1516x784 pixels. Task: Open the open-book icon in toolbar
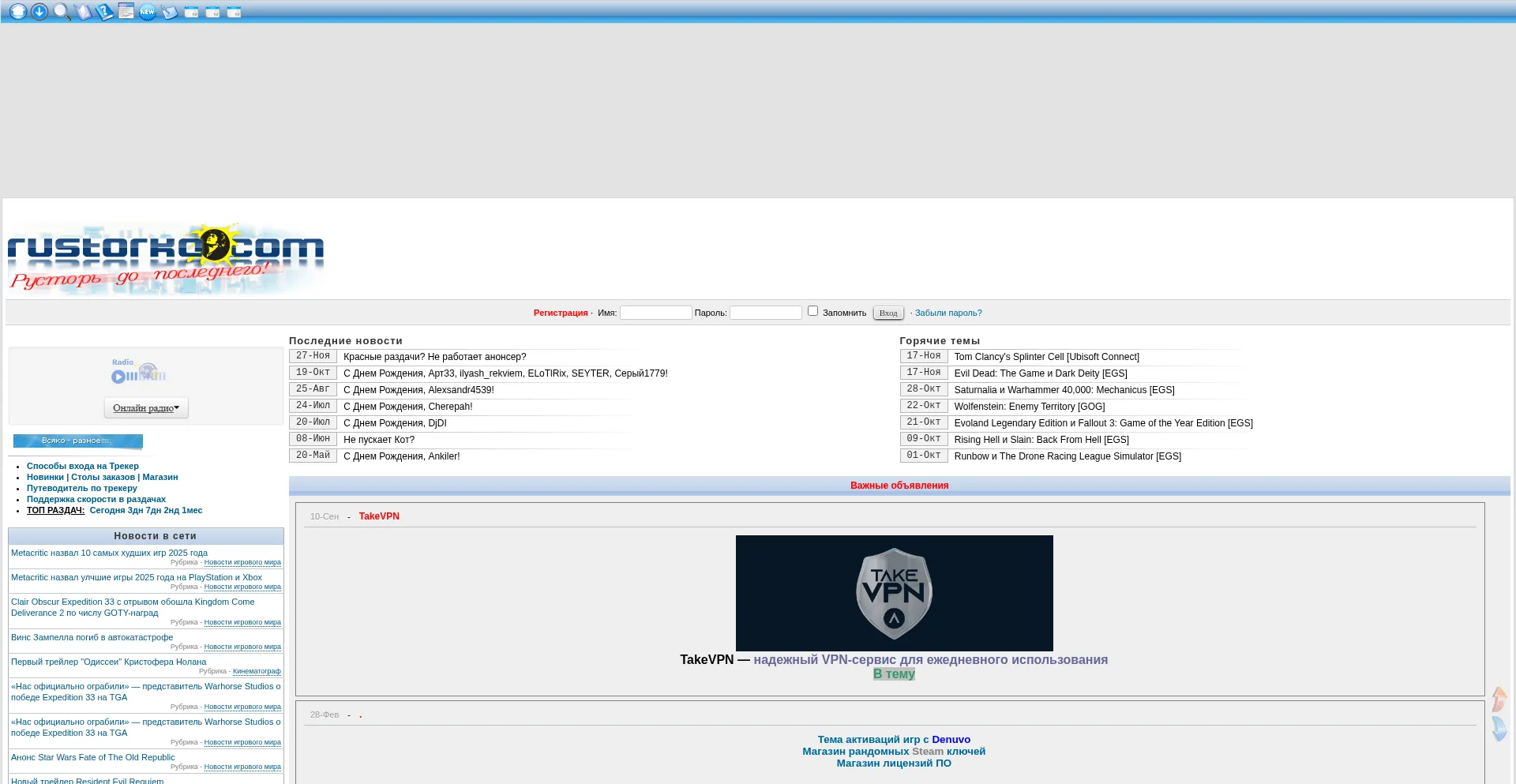pos(84,12)
